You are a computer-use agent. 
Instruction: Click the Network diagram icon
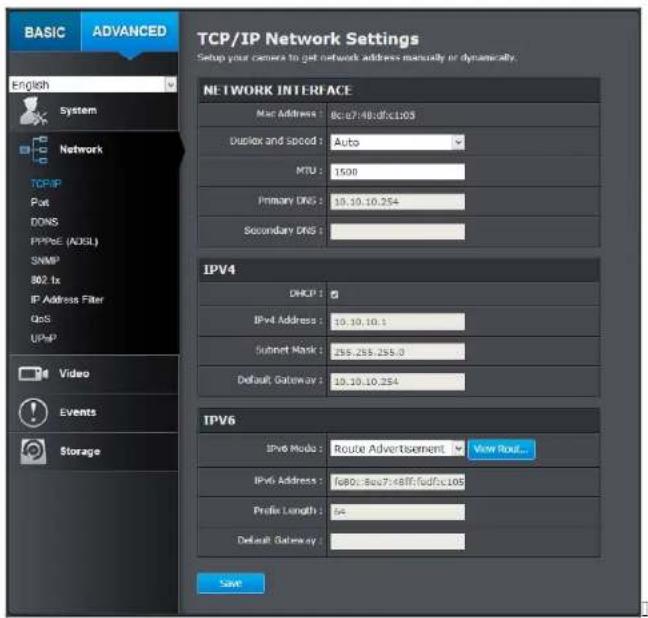pyautogui.click(x=33, y=151)
